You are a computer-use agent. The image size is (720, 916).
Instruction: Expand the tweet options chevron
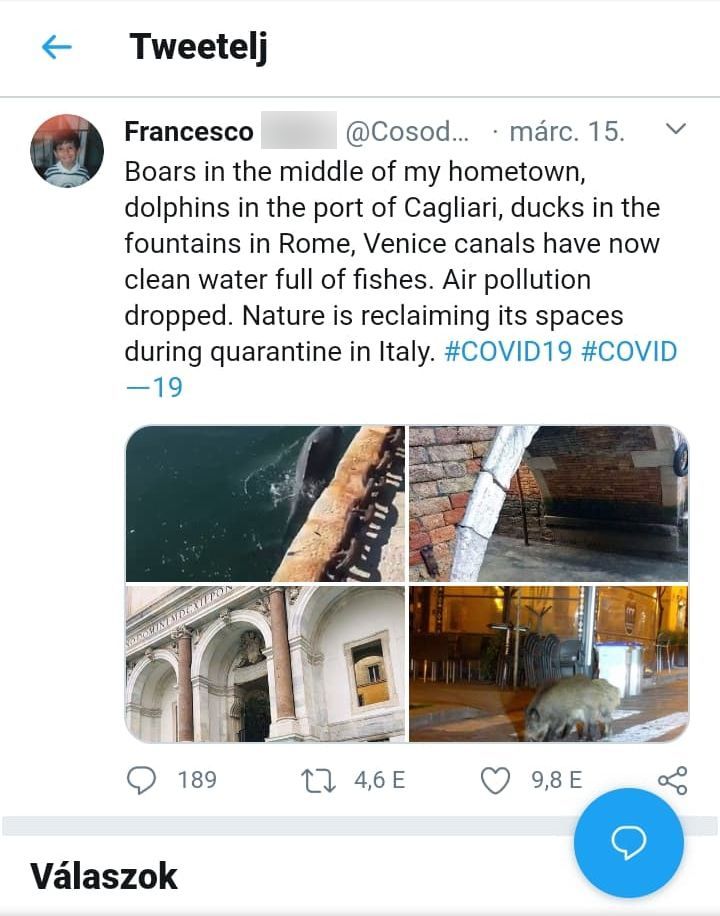pos(676,129)
